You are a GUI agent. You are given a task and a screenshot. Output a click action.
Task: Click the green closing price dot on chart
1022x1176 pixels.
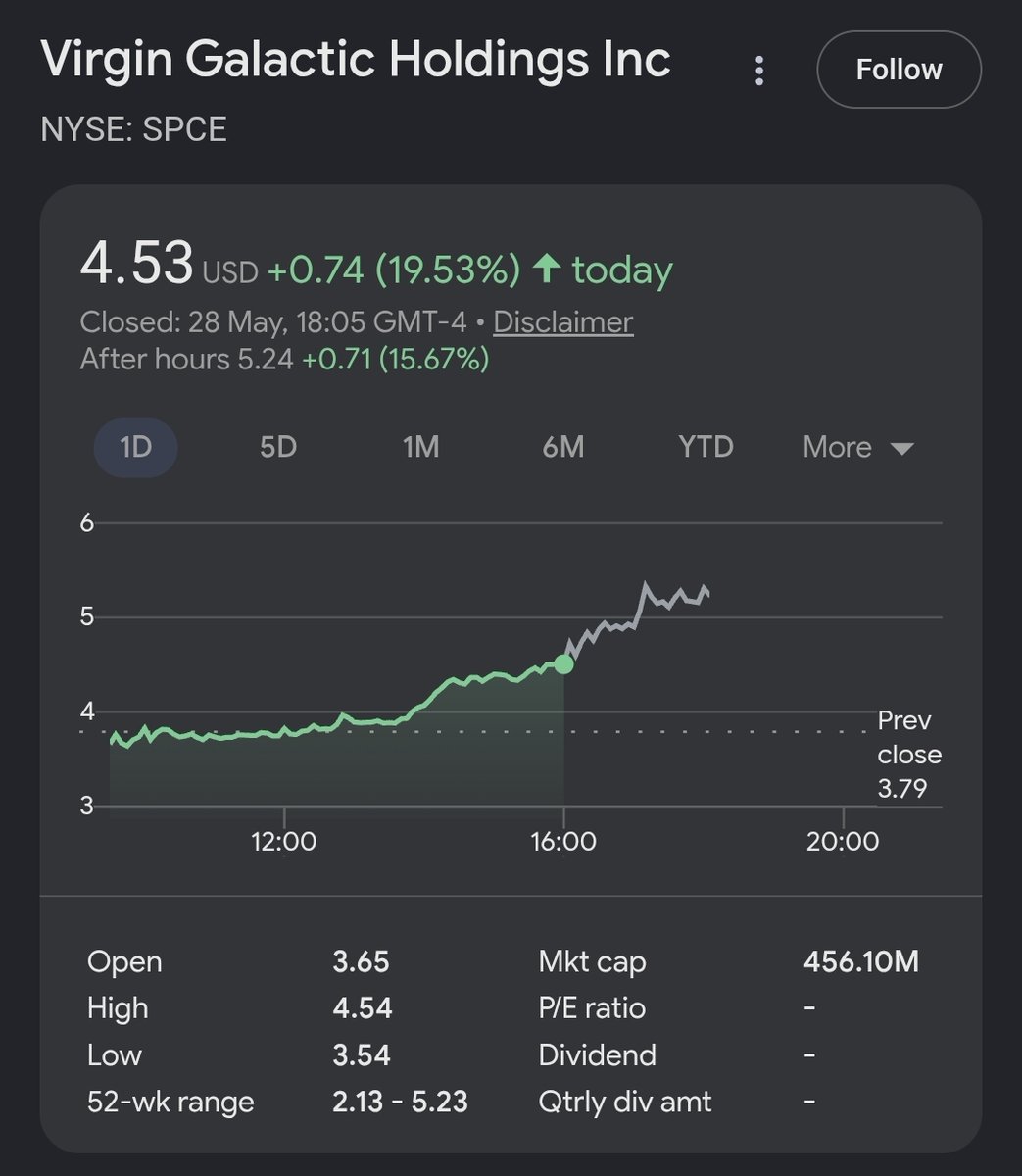point(563,664)
